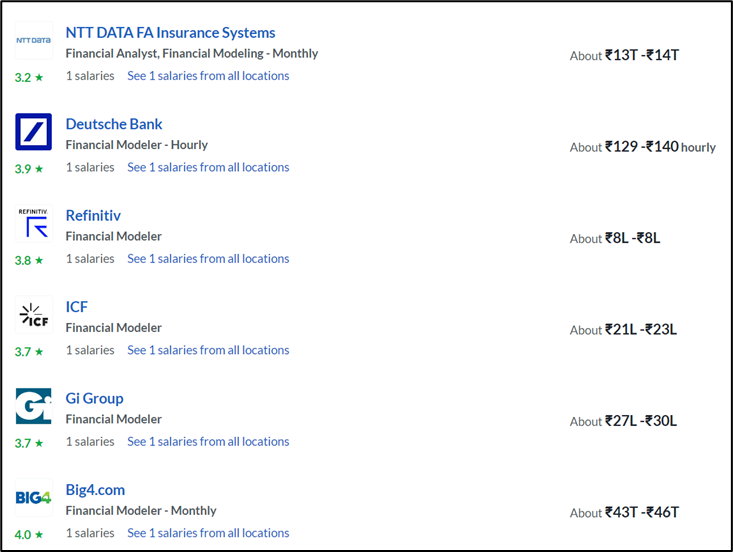Screen dimensions: 733x552
Task: Click the ICF company logo
Action: pos(34,315)
